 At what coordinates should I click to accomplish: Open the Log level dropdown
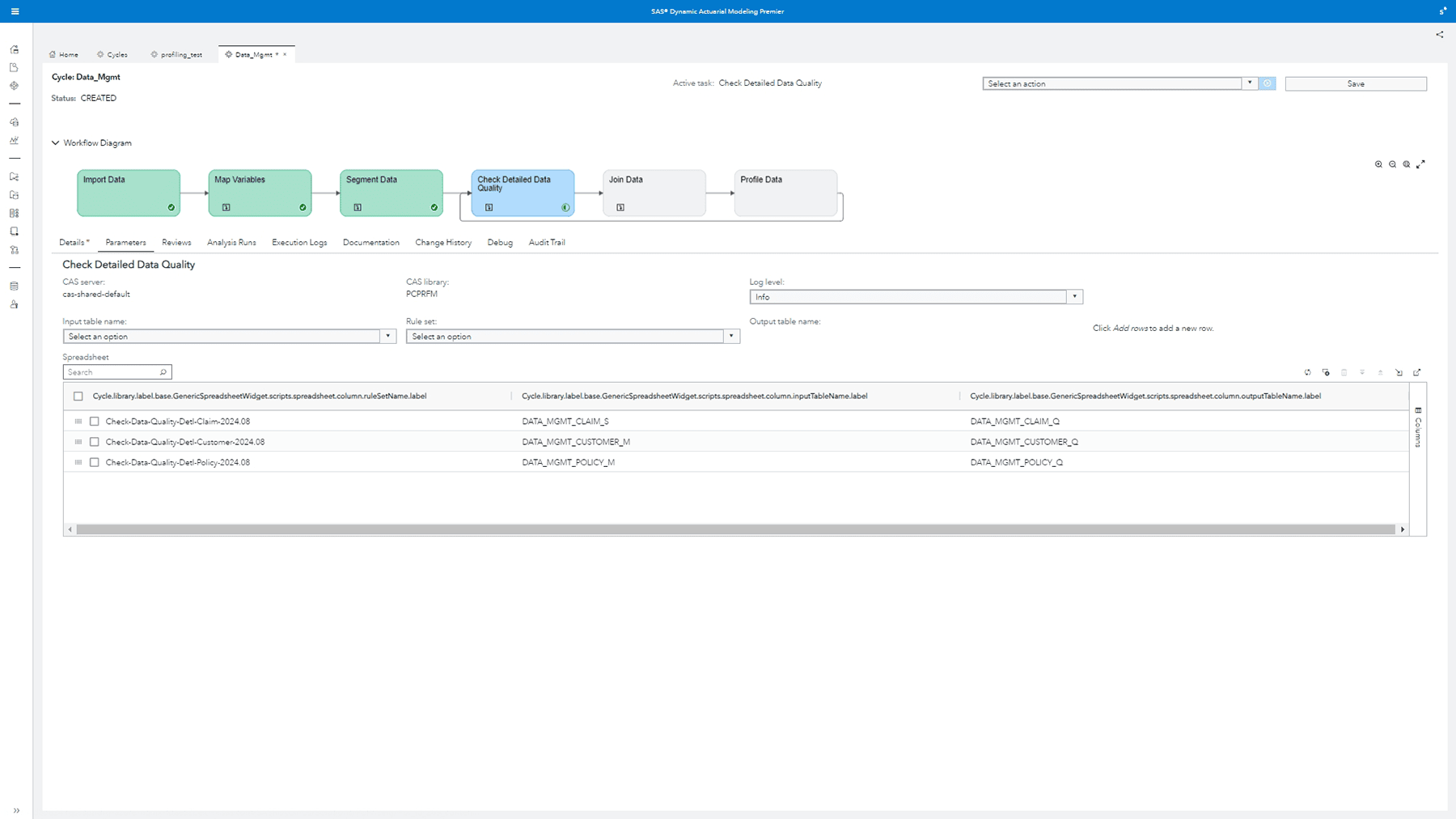click(916, 297)
